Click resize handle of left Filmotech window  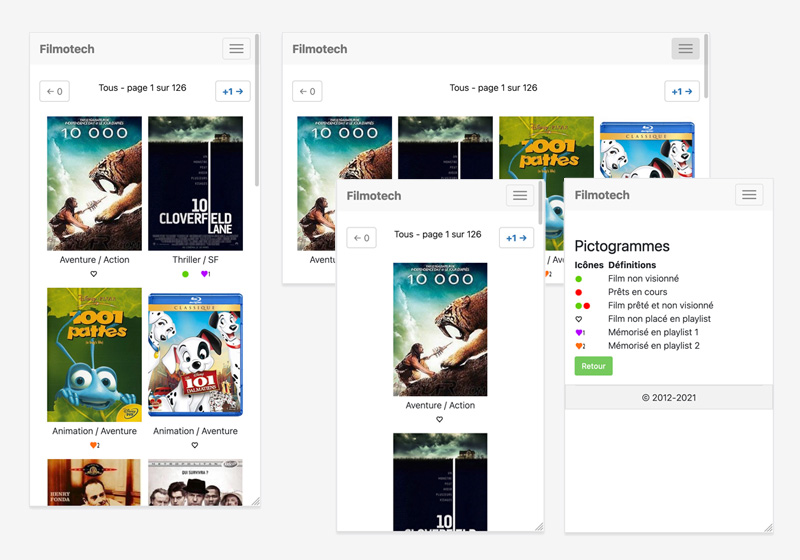256,502
